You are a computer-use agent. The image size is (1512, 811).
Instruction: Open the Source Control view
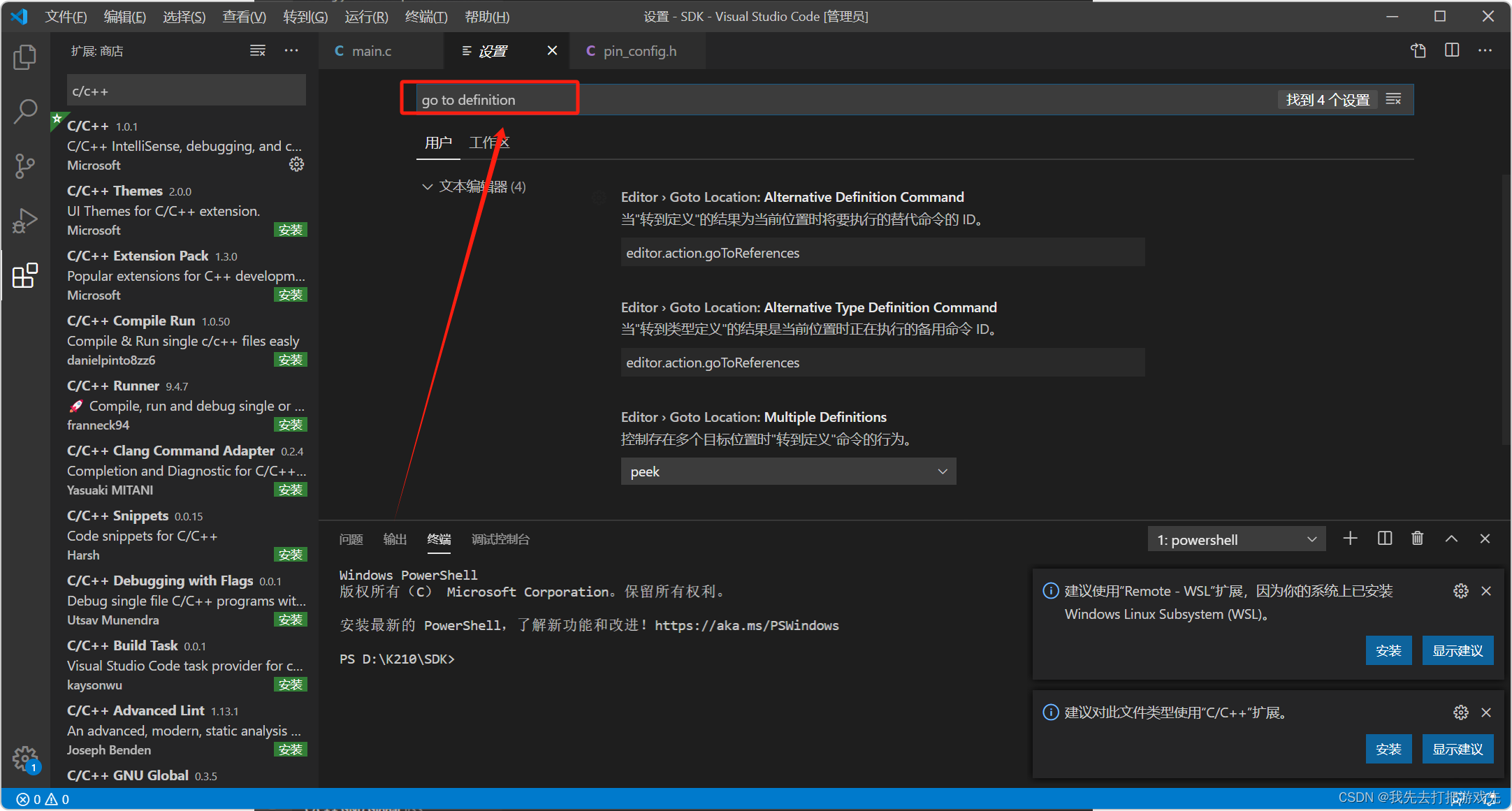point(25,166)
